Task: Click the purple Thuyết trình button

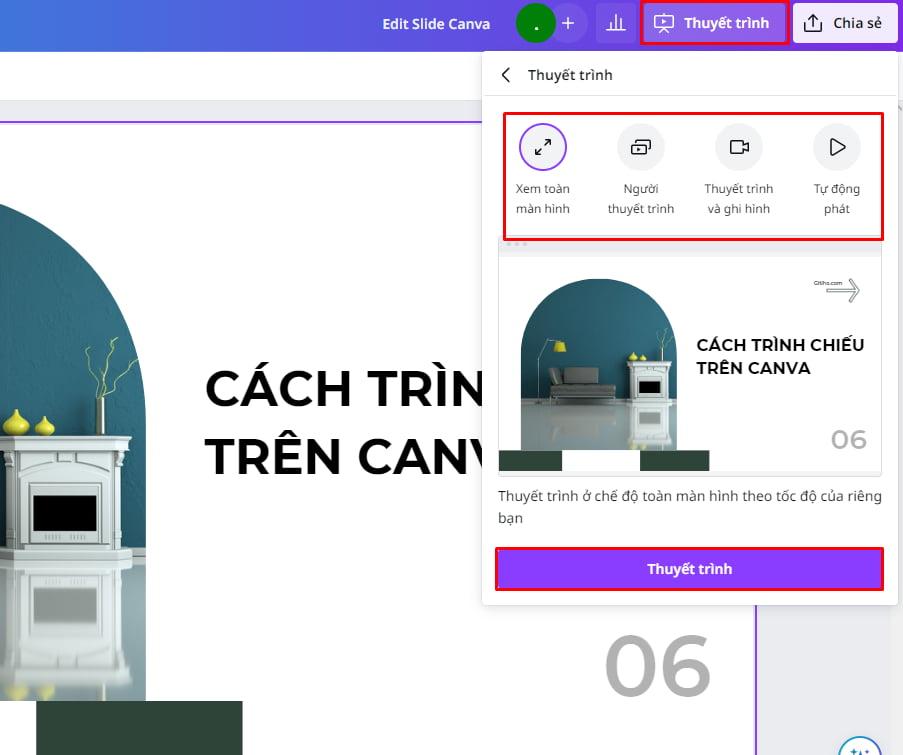Action: click(x=689, y=569)
